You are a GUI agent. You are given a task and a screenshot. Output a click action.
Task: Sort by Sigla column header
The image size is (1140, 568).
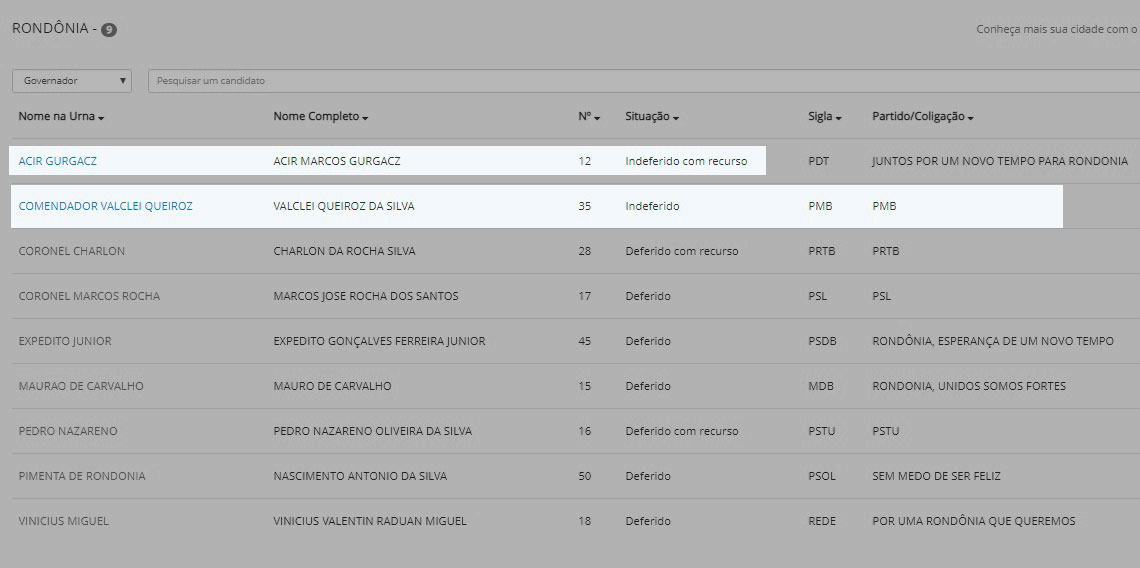coord(824,116)
